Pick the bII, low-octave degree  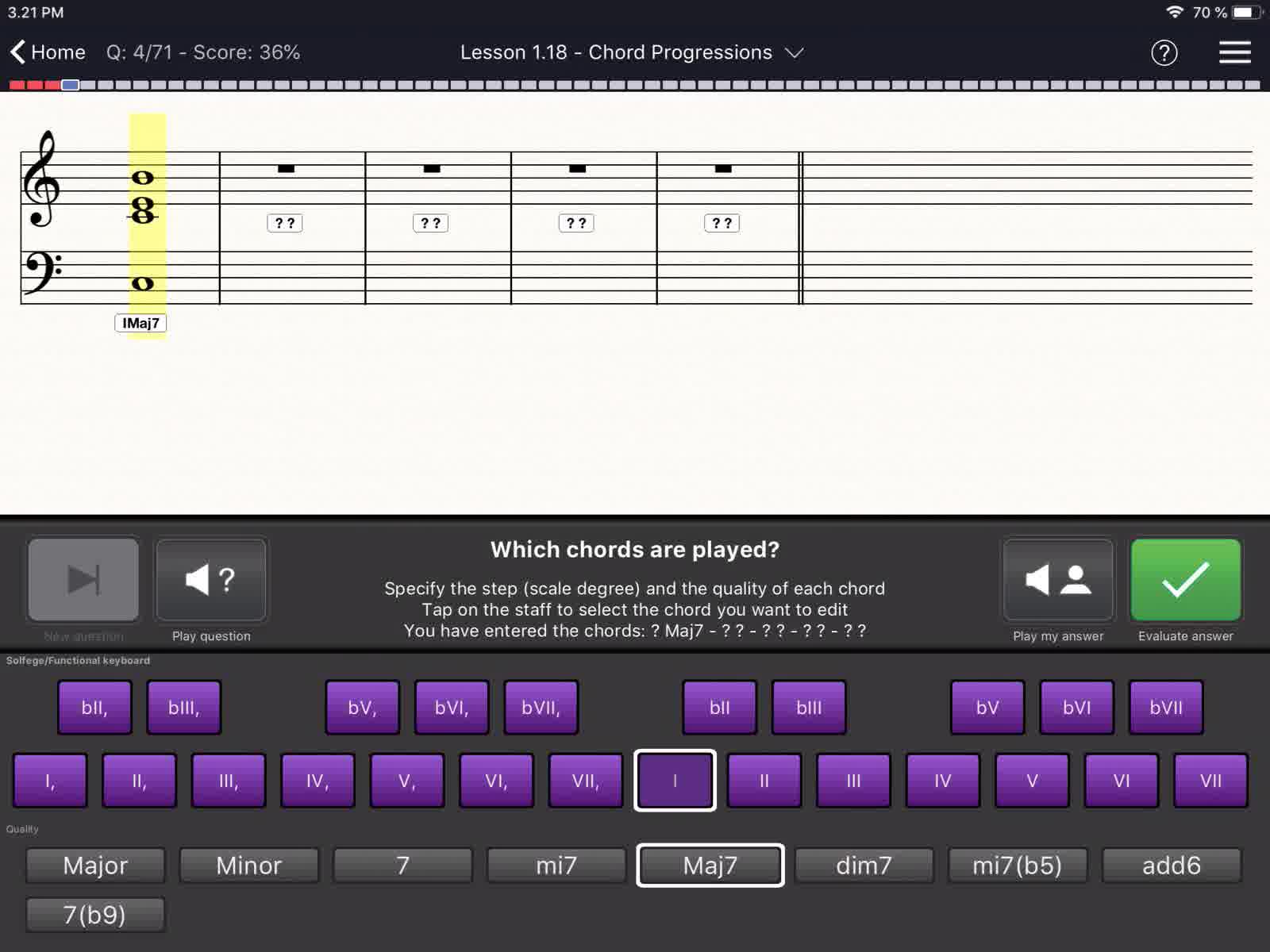click(x=94, y=707)
